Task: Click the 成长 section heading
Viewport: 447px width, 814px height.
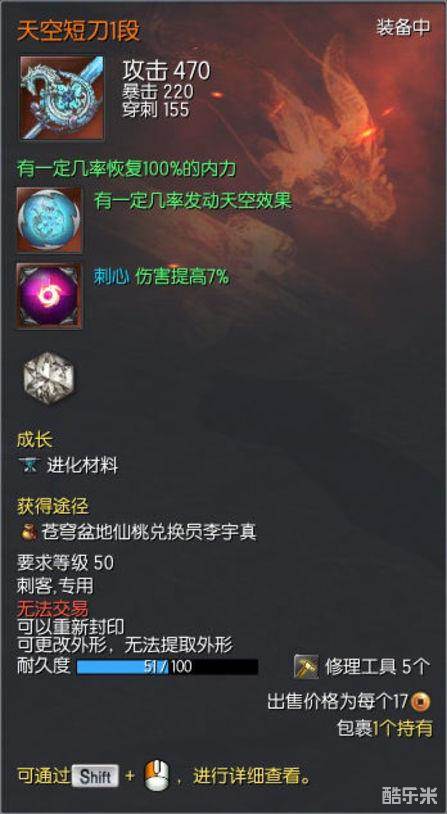Action: [35, 441]
